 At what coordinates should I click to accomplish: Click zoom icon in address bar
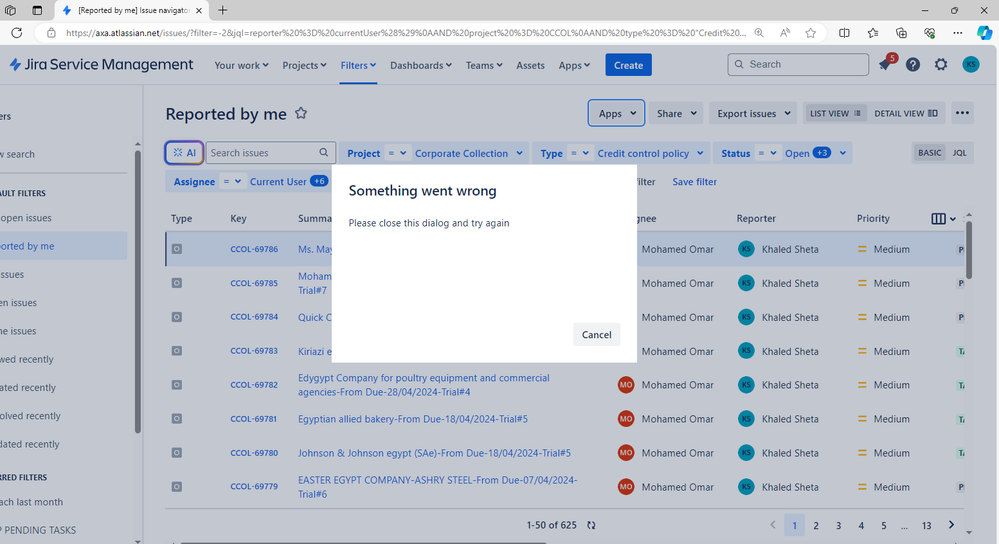point(759,32)
